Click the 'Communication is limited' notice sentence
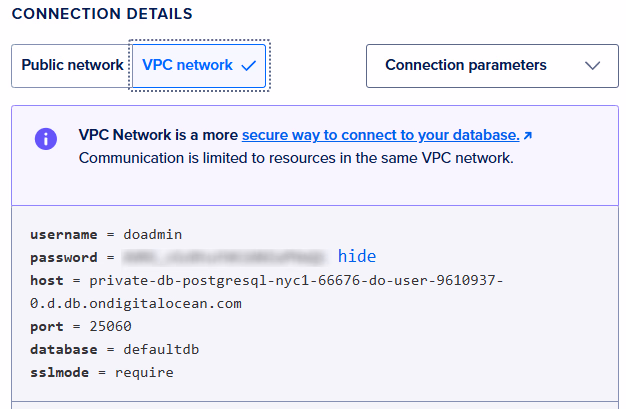626x409 pixels. [295, 158]
